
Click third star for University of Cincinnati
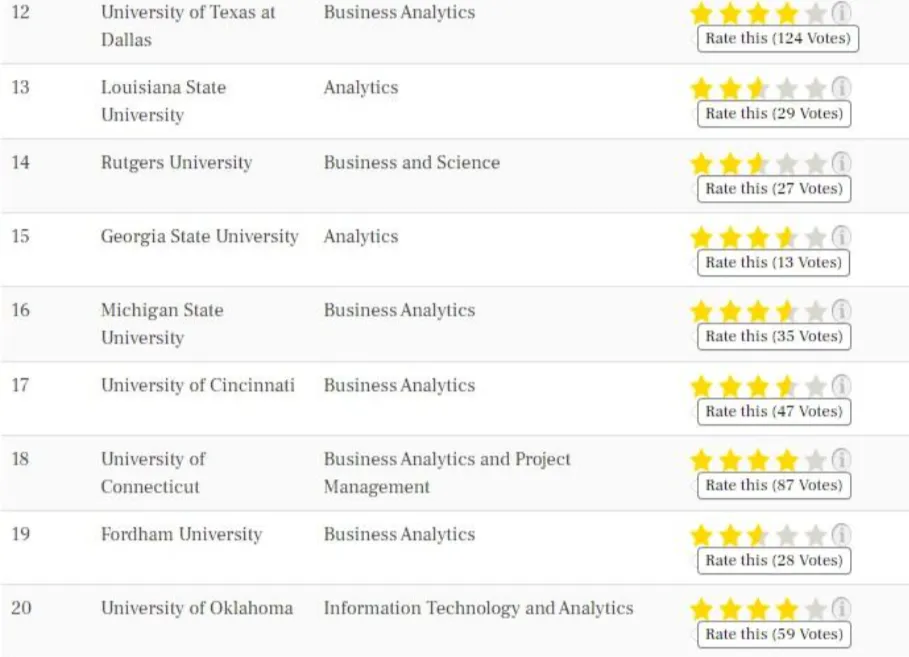[x=759, y=386]
